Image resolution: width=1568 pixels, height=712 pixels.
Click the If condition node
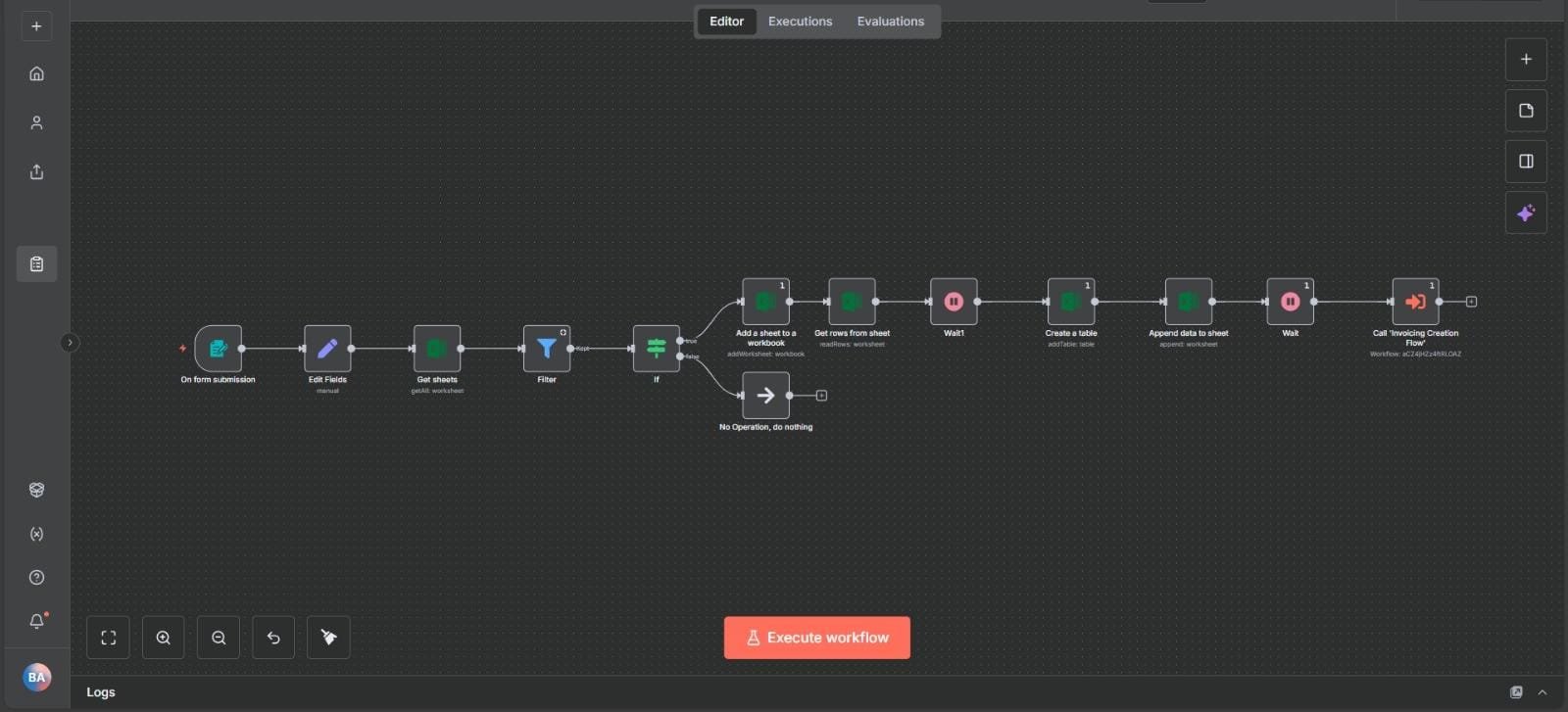point(657,349)
